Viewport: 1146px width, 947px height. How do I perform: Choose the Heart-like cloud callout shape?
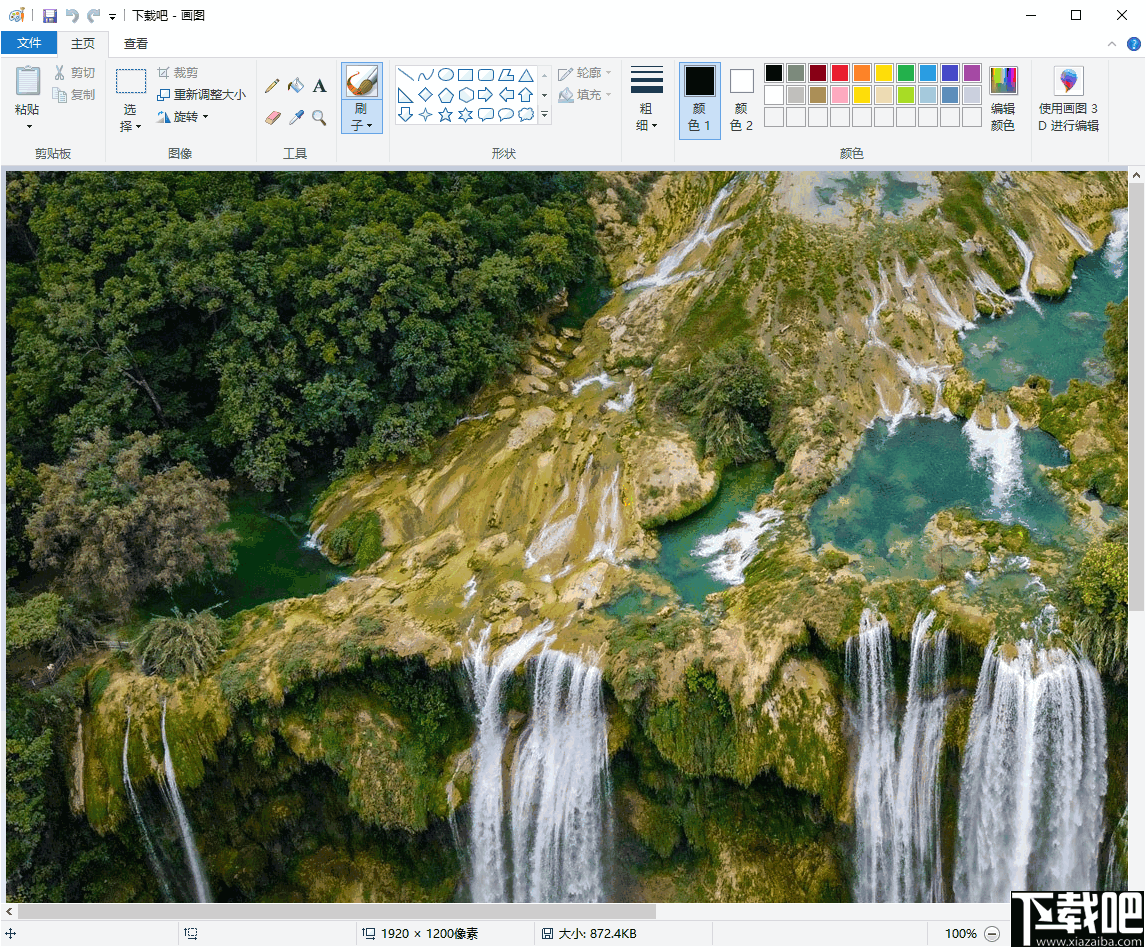(525, 115)
